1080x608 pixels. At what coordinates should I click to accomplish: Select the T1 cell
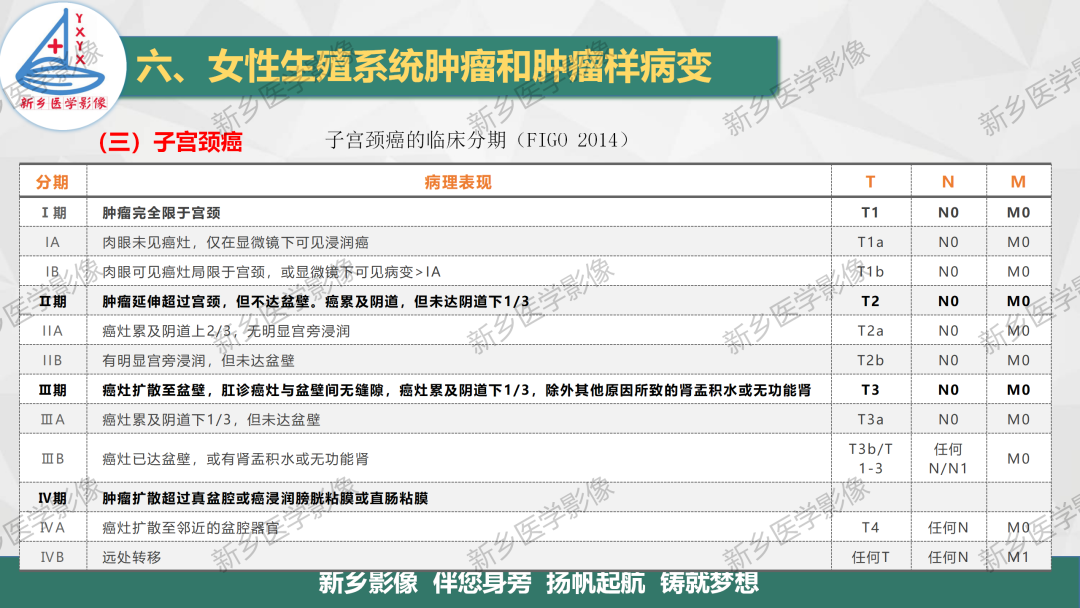tap(871, 213)
